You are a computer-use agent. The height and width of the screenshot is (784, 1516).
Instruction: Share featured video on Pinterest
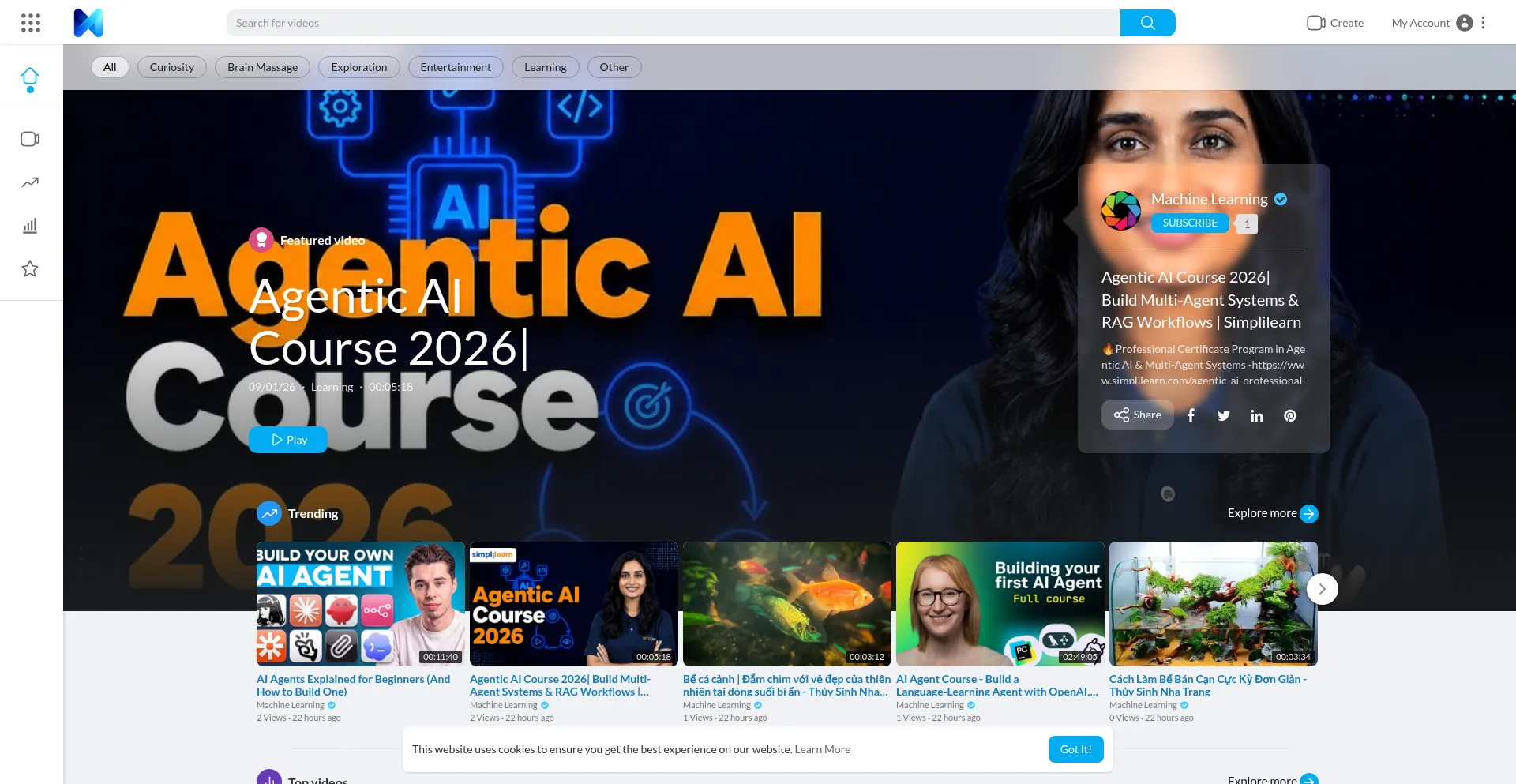[1290, 415]
